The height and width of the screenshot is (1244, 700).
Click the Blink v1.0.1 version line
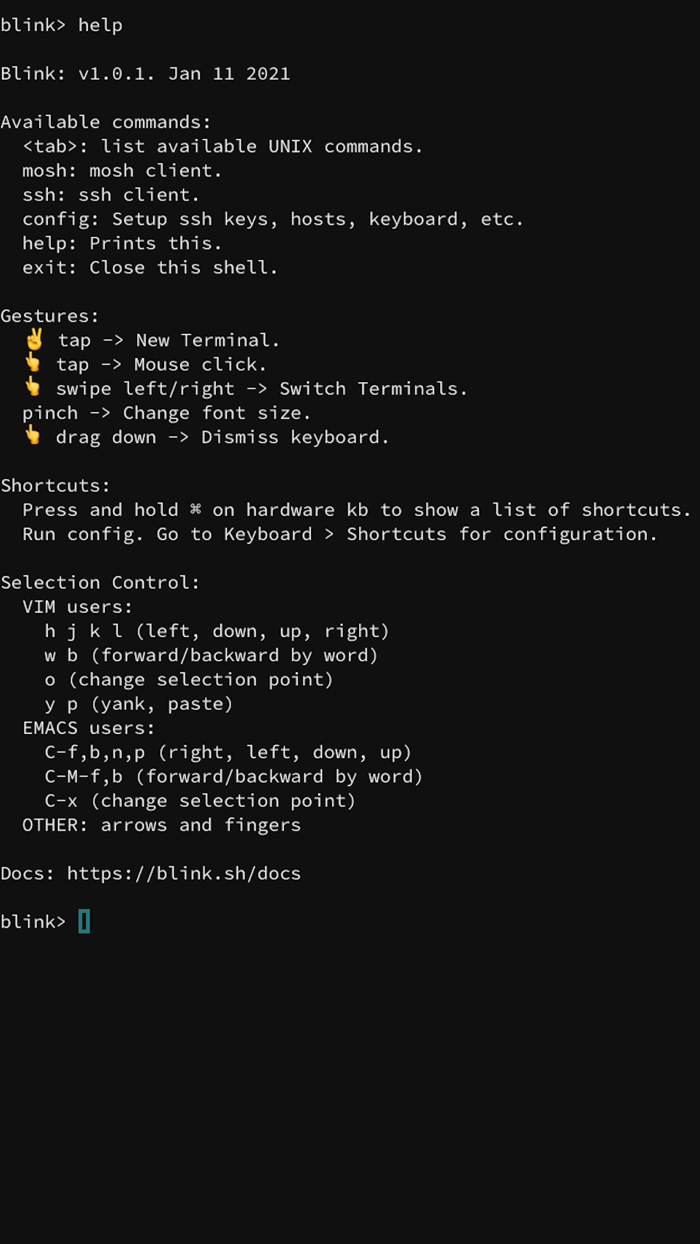145,73
